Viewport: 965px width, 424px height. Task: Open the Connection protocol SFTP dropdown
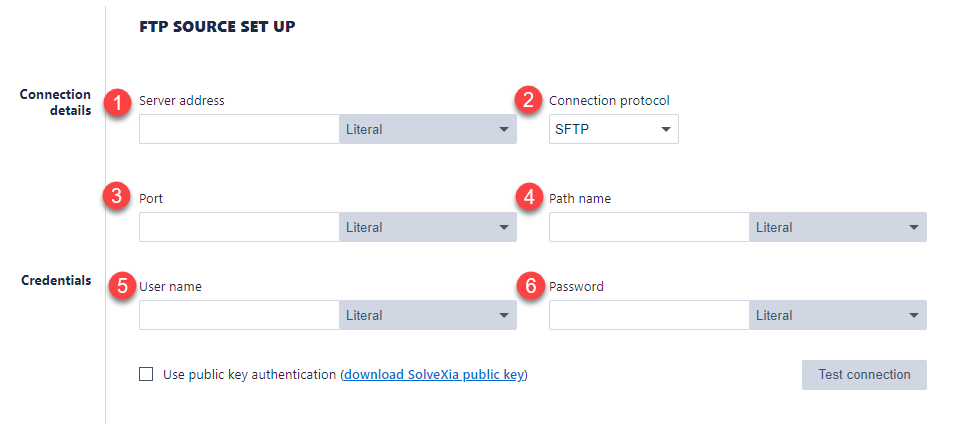click(x=613, y=129)
